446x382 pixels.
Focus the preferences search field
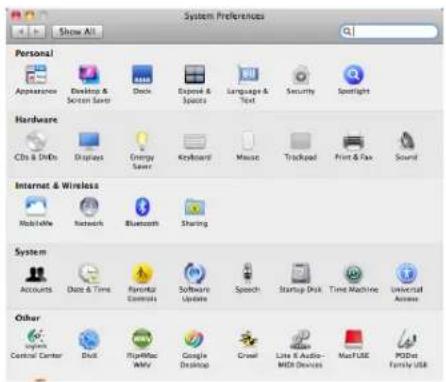[389, 31]
